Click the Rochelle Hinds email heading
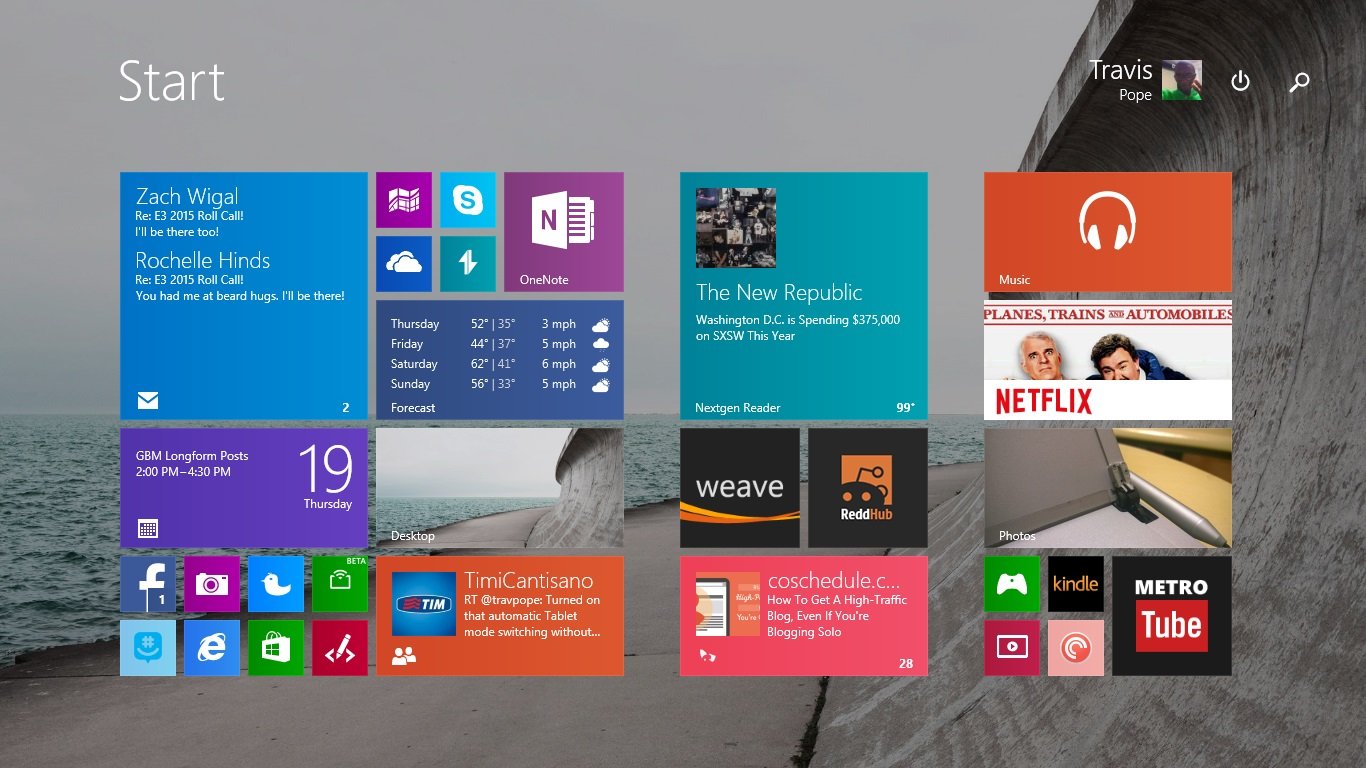 203,260
